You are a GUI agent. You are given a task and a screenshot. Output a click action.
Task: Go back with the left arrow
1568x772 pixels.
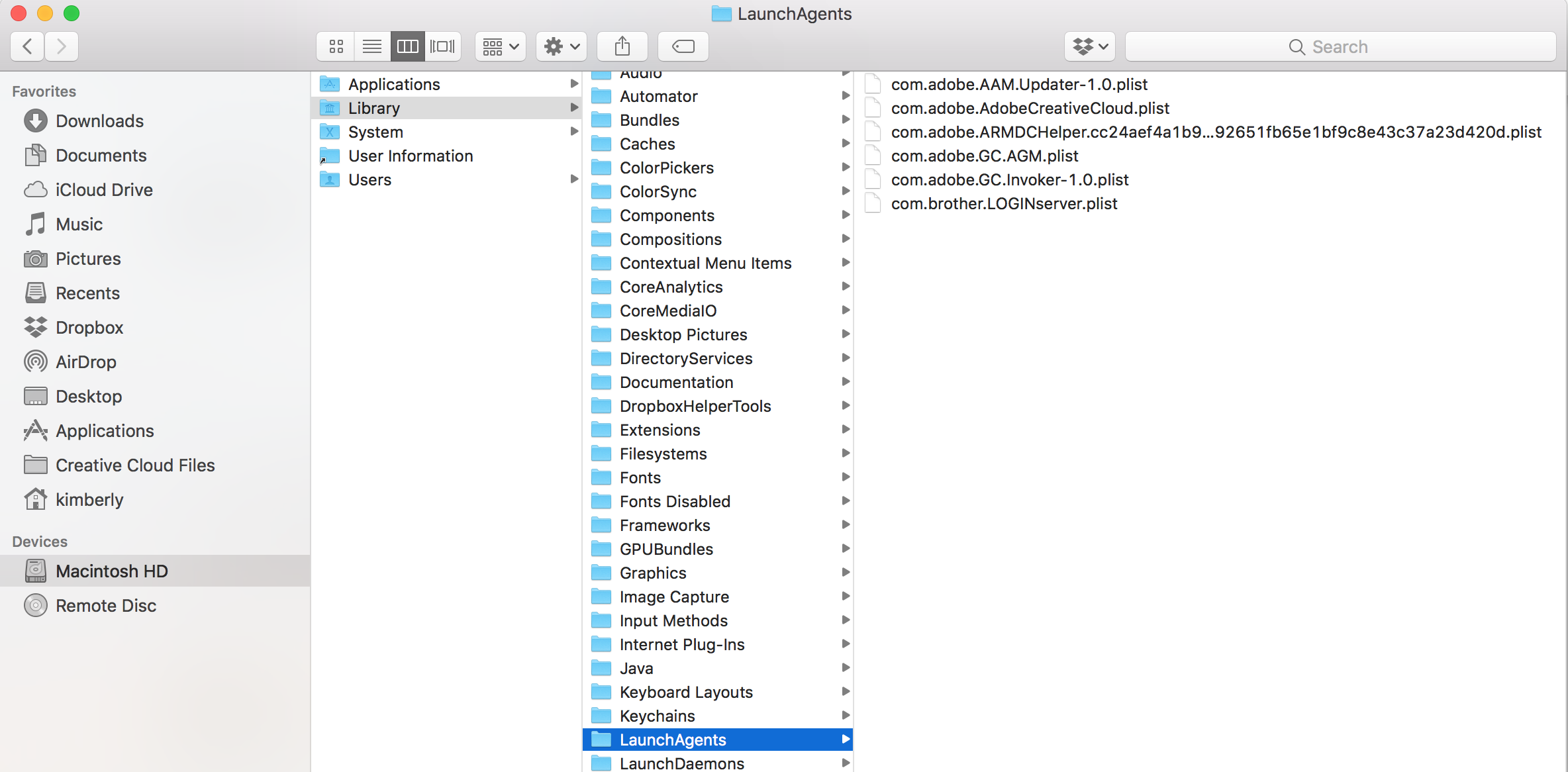(28, 46)
